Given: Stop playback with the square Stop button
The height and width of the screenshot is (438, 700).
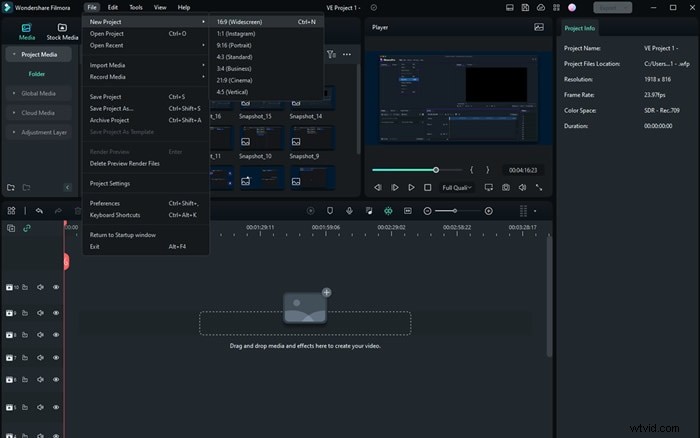Looking at the screenshot, I should point(428,187).
